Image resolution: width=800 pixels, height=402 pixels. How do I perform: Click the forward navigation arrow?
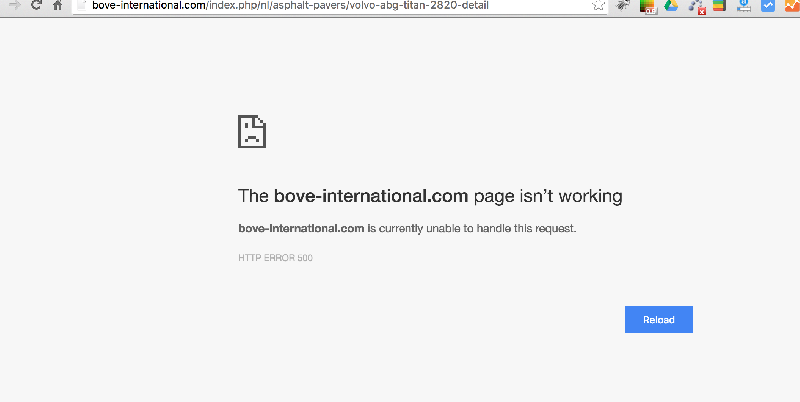point(15,6)
